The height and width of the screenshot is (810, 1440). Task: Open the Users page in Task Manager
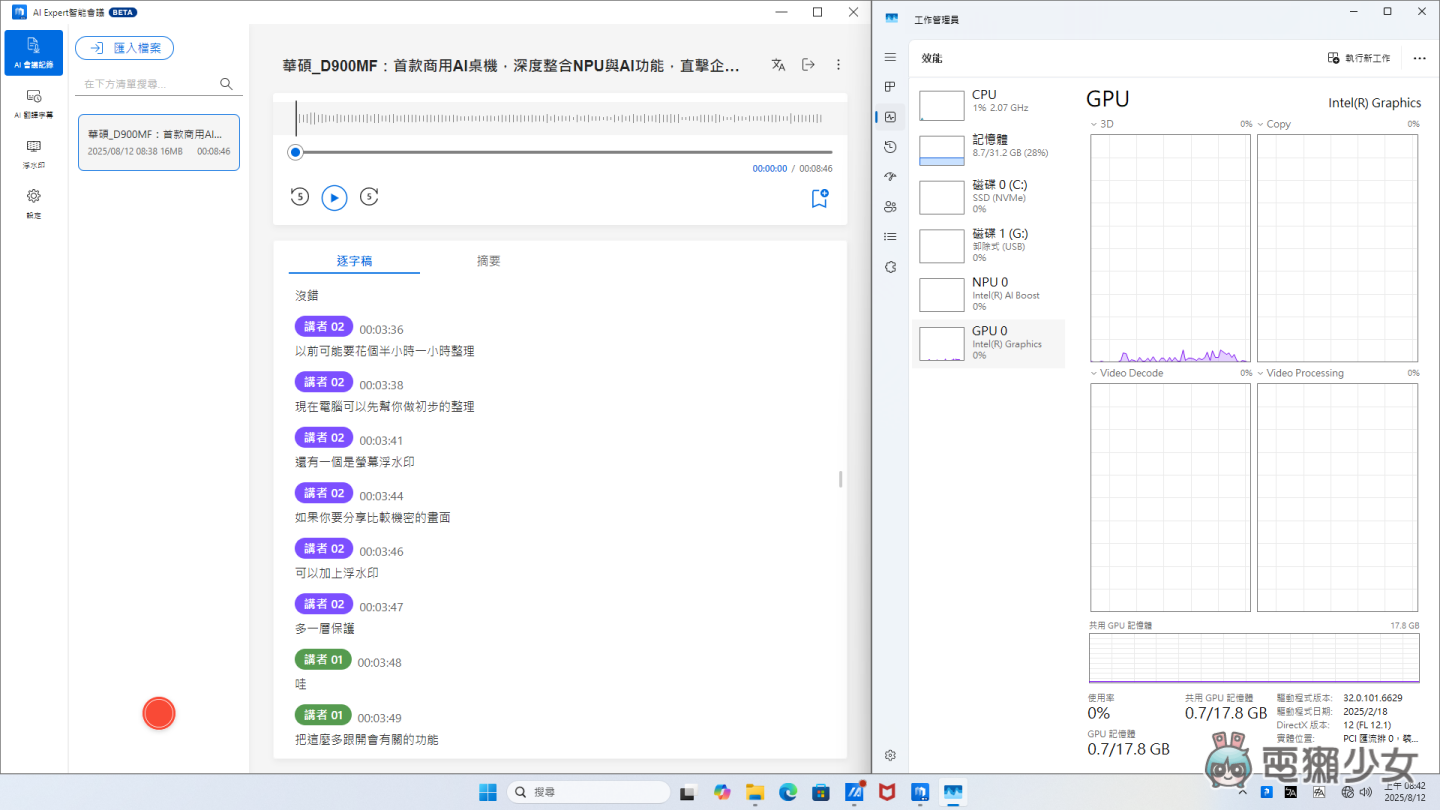click(890, 207)
